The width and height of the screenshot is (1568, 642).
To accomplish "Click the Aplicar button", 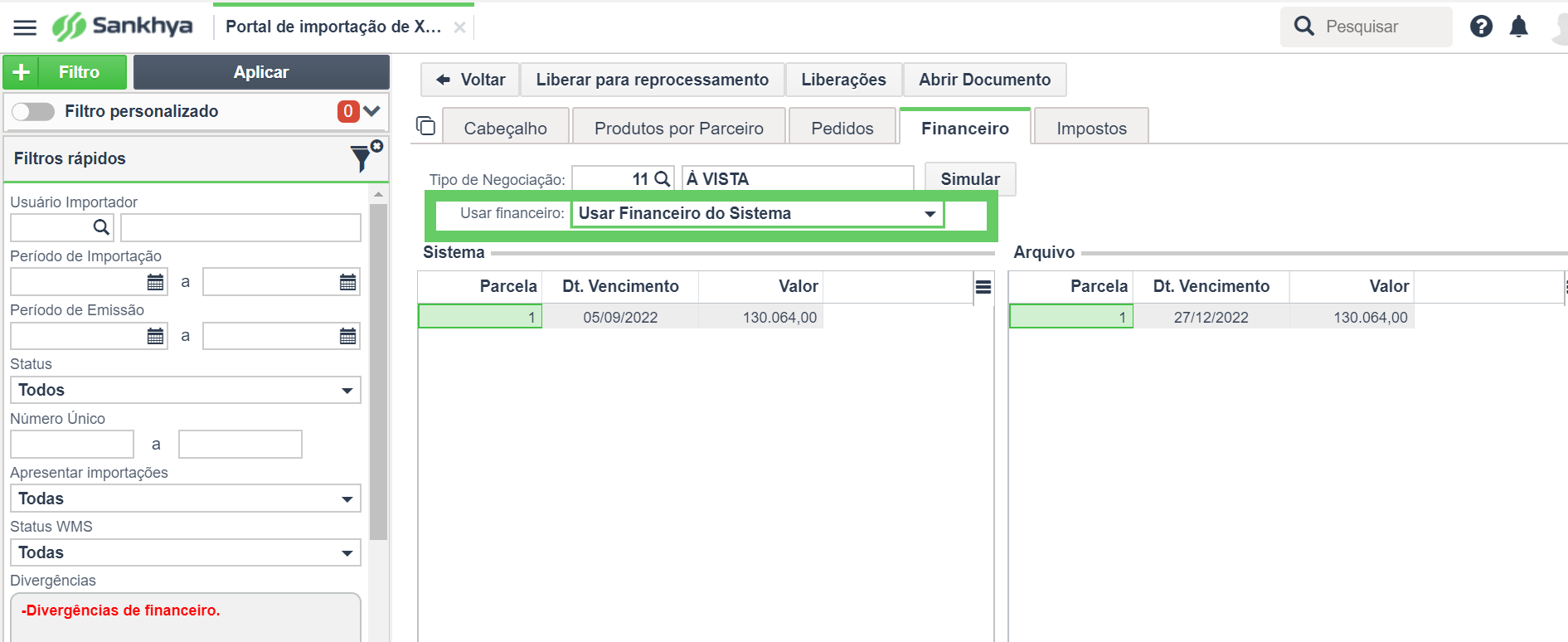I will tap(261, 72).
